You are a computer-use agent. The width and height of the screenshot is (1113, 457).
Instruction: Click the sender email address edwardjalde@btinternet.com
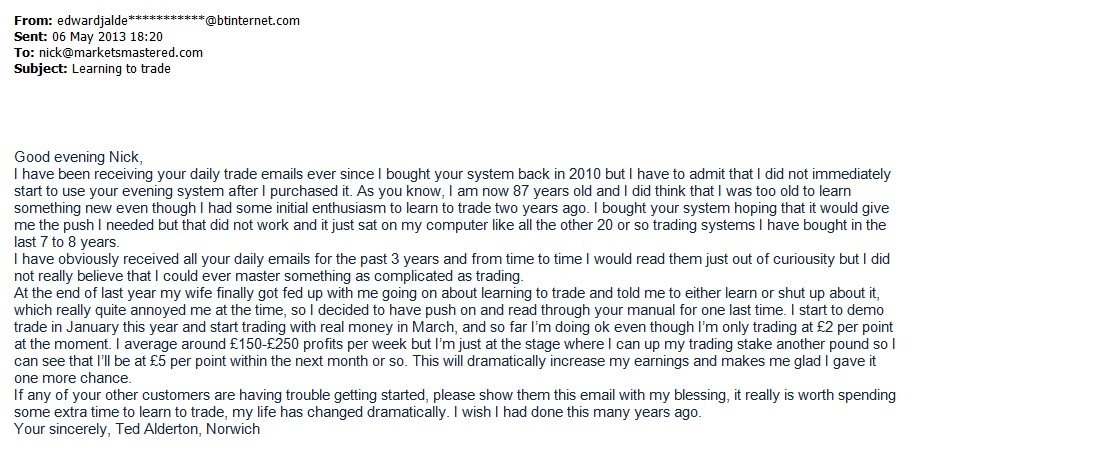point(177,21)
